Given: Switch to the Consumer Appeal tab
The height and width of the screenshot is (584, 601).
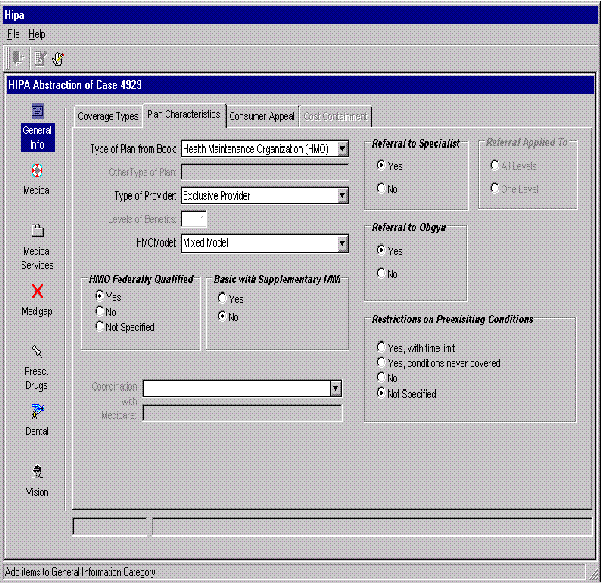Looking at the screenshot, I should point(260,116).
